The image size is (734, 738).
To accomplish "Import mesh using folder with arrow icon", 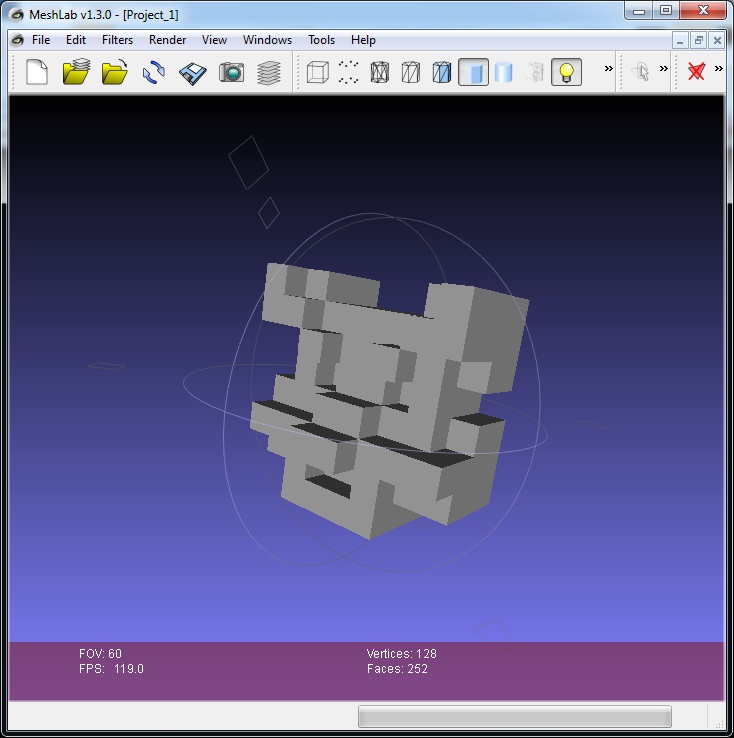I will tap(115, 72).
